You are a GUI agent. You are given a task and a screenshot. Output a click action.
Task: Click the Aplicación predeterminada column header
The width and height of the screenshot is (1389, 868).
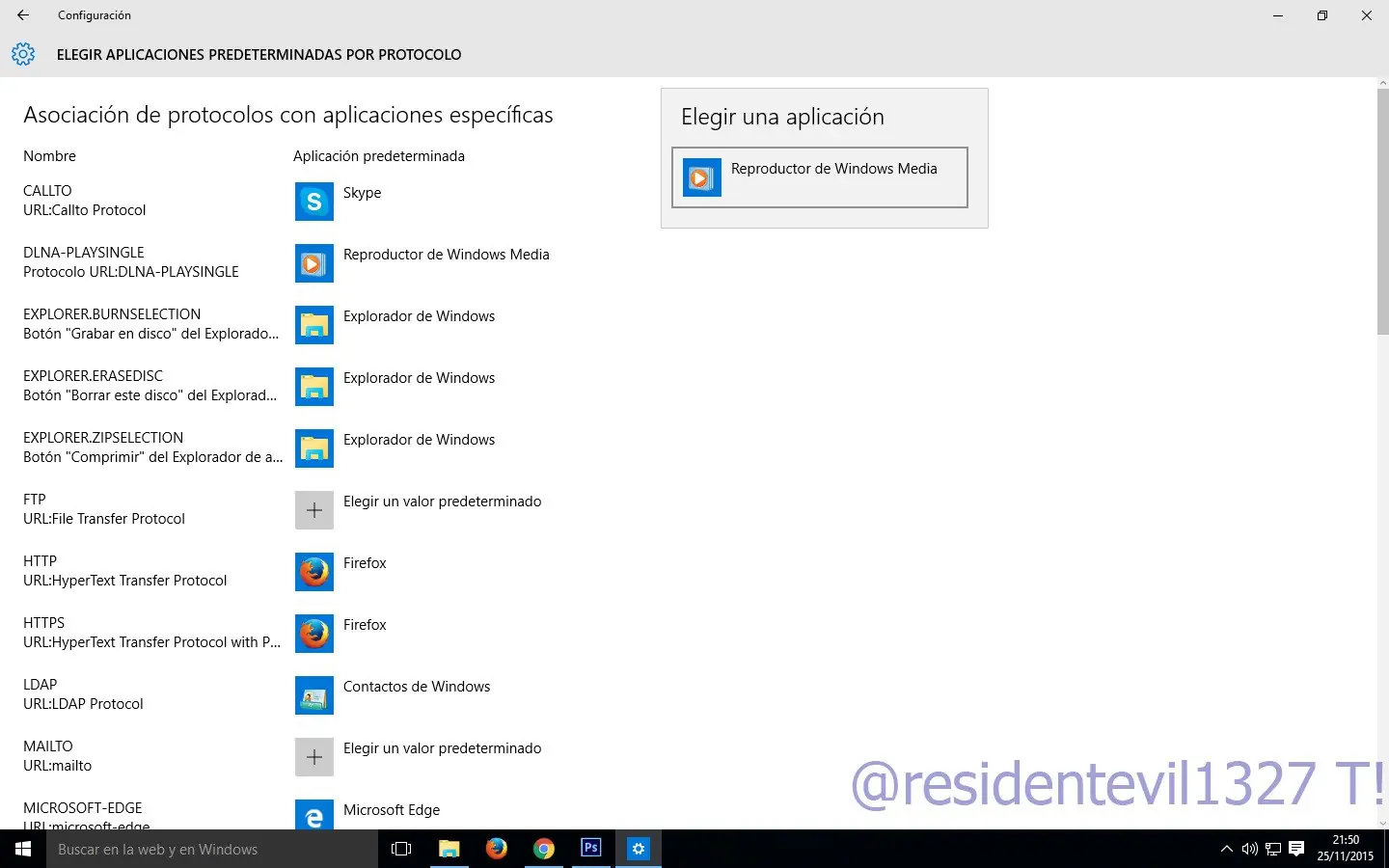coord(379,156)
